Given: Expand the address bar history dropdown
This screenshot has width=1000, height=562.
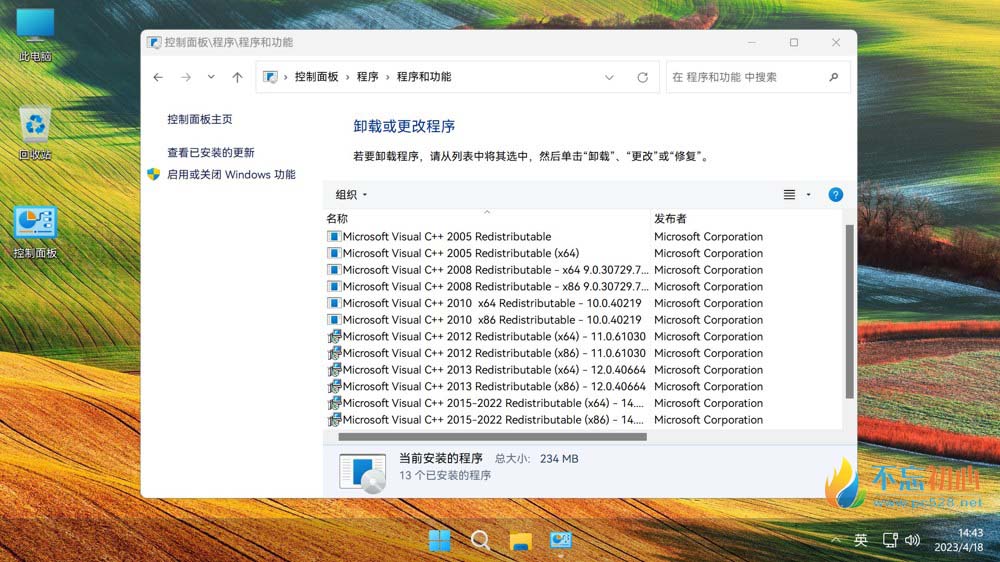Looking at the screenshot, I should 609,77.
